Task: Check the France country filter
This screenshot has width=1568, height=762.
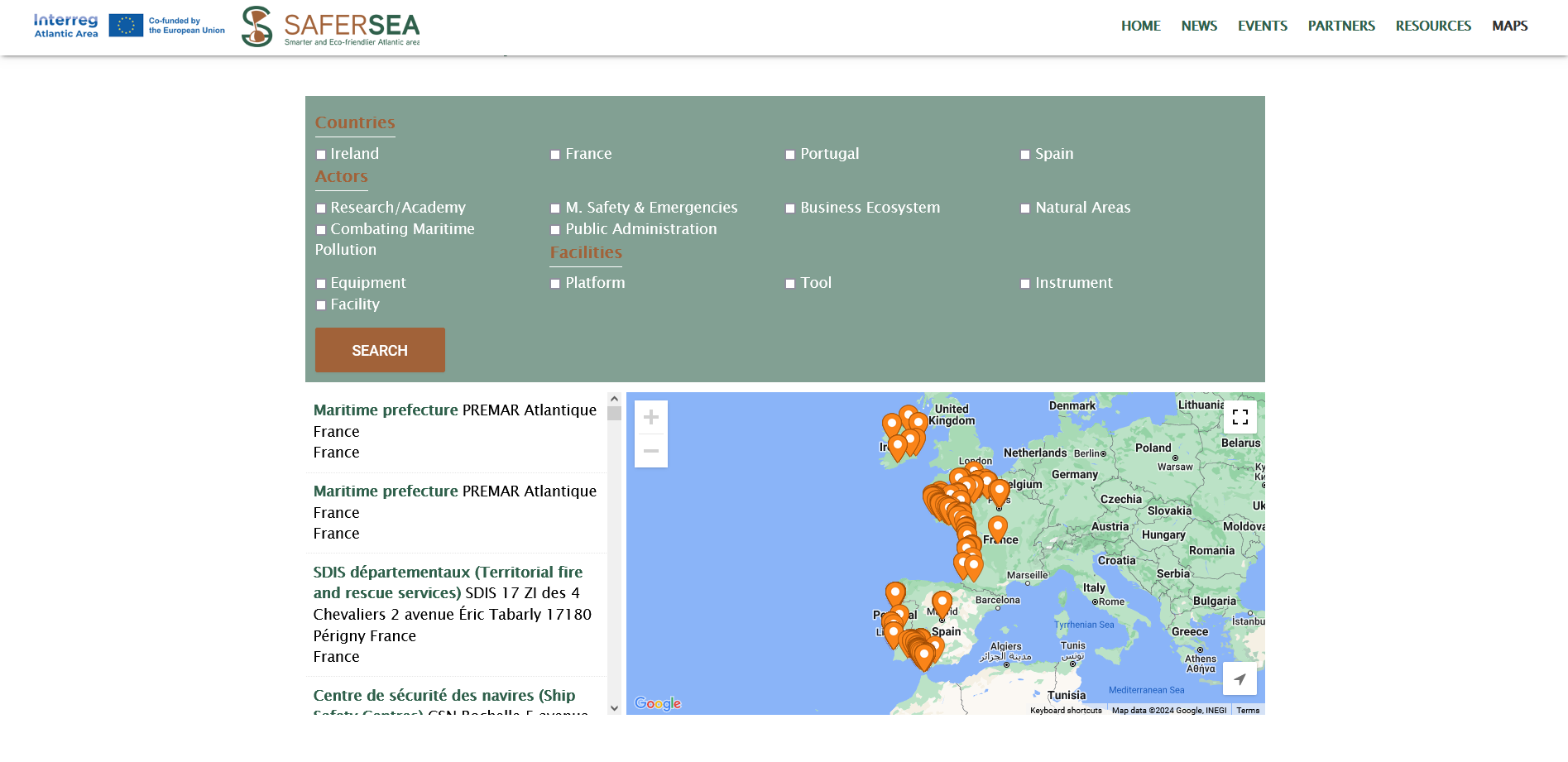Action: (x=555, y=155)
